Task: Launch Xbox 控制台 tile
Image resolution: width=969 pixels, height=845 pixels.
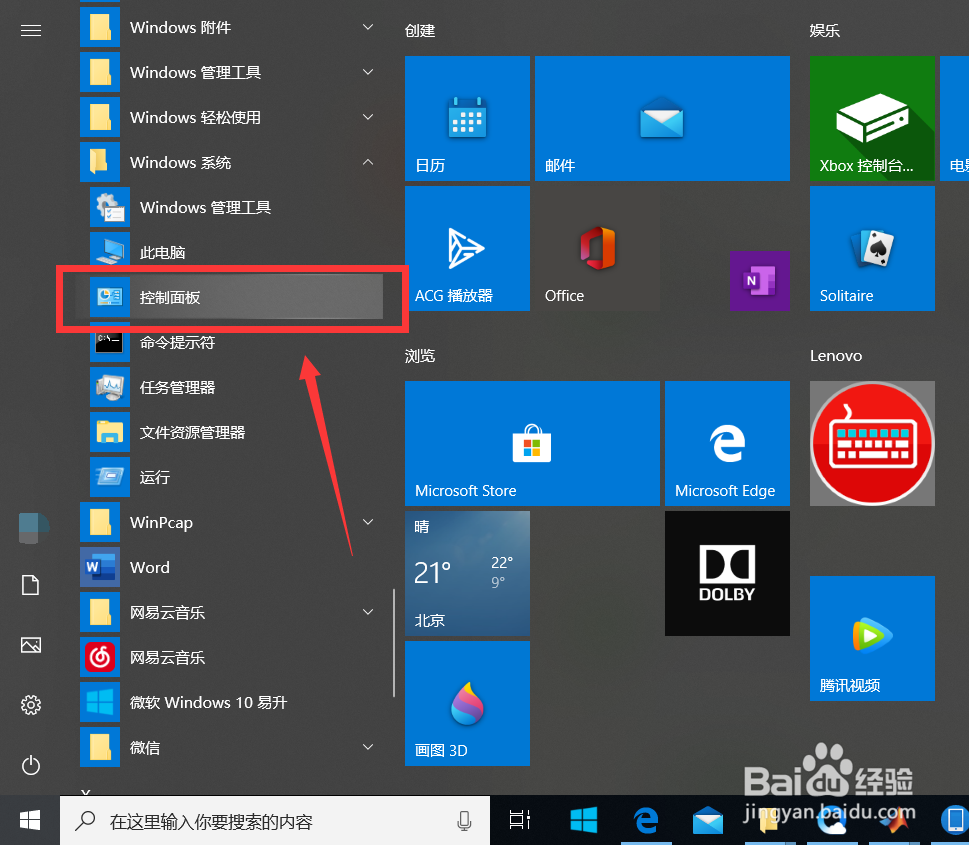Action: point(872,119)
